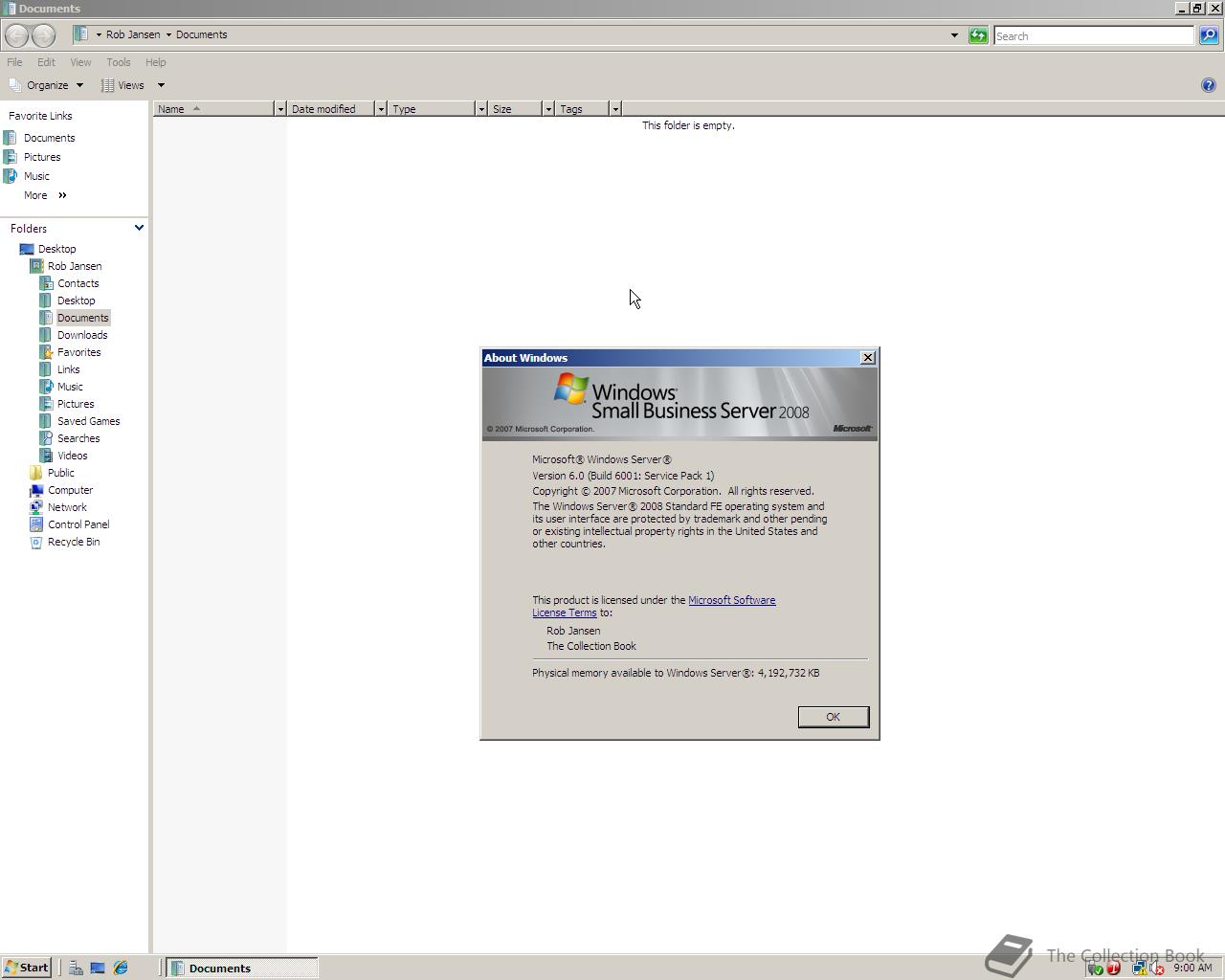Open Documents in Favorite Links
This screenshot has width=1225, height=980.
[x=49, y=138]
